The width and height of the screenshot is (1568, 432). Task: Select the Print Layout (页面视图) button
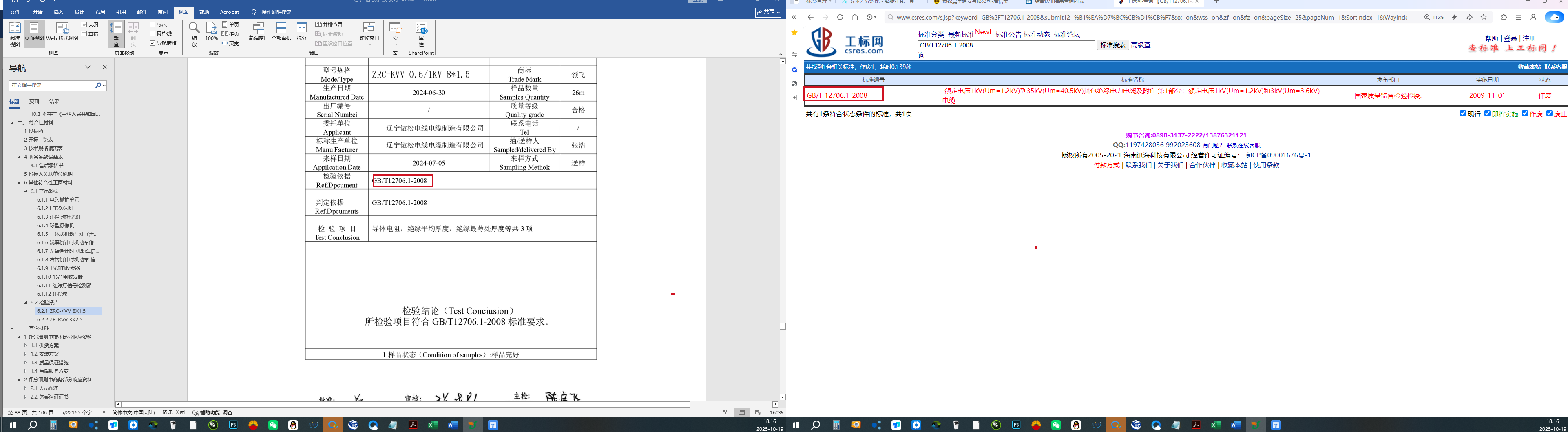[x=34, y=34]
